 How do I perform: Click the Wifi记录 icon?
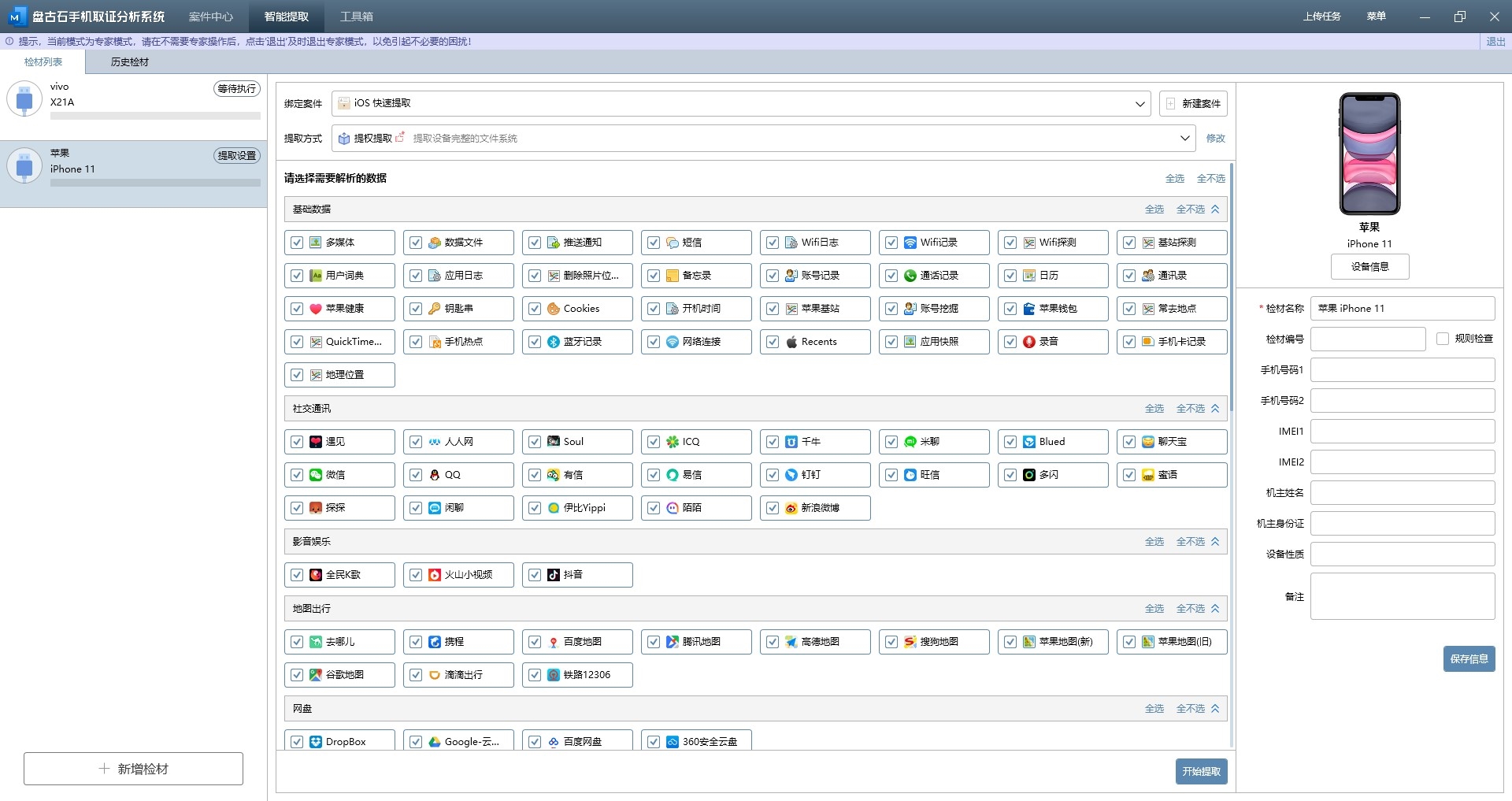(x=910, y=243)
